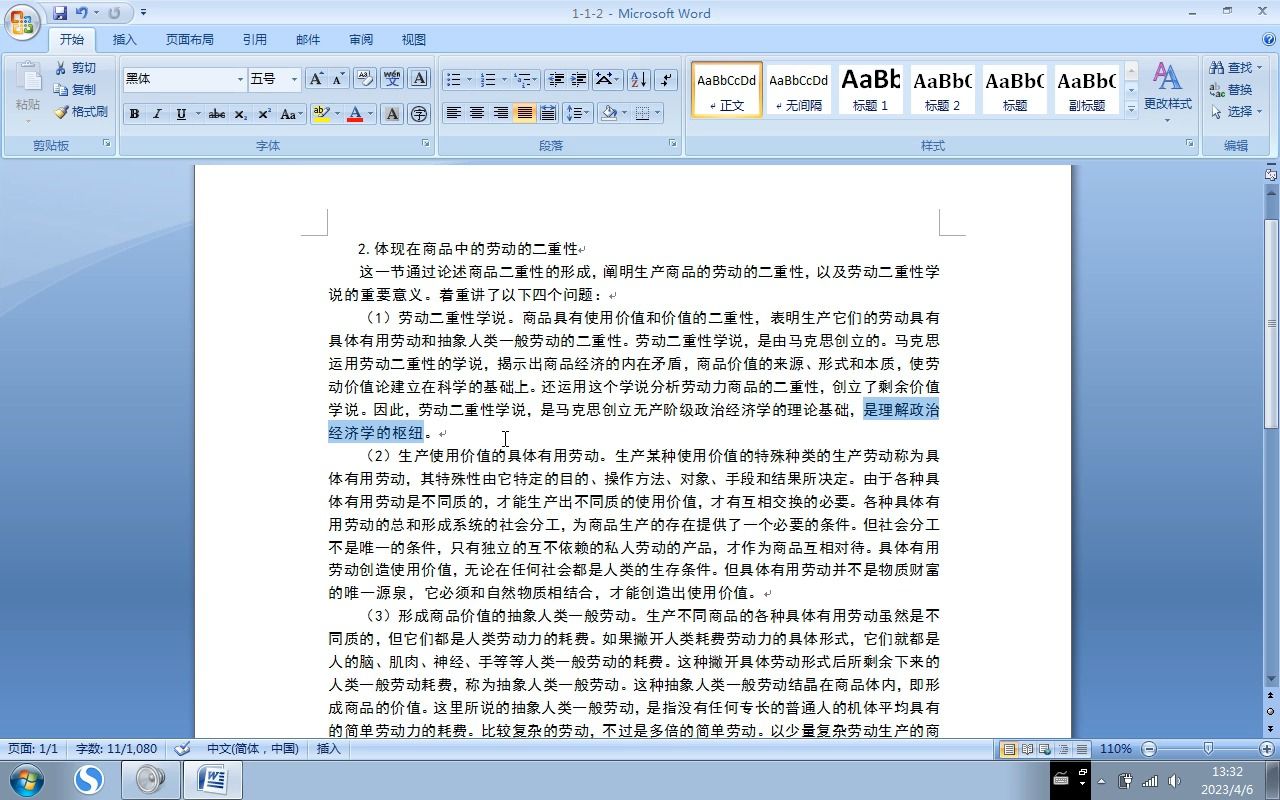
Task: Click the Replace (替换) button
Action: coord(1231,89)
